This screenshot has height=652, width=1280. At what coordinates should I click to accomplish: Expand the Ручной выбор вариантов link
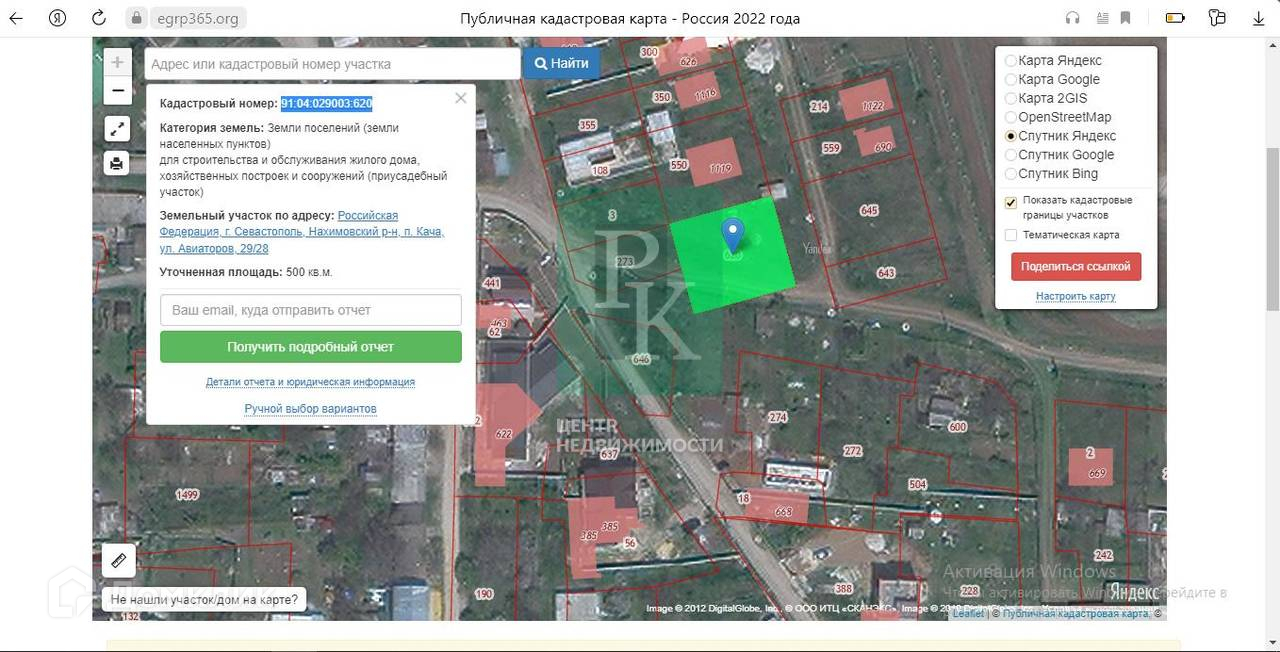click(x=310, y=409)
